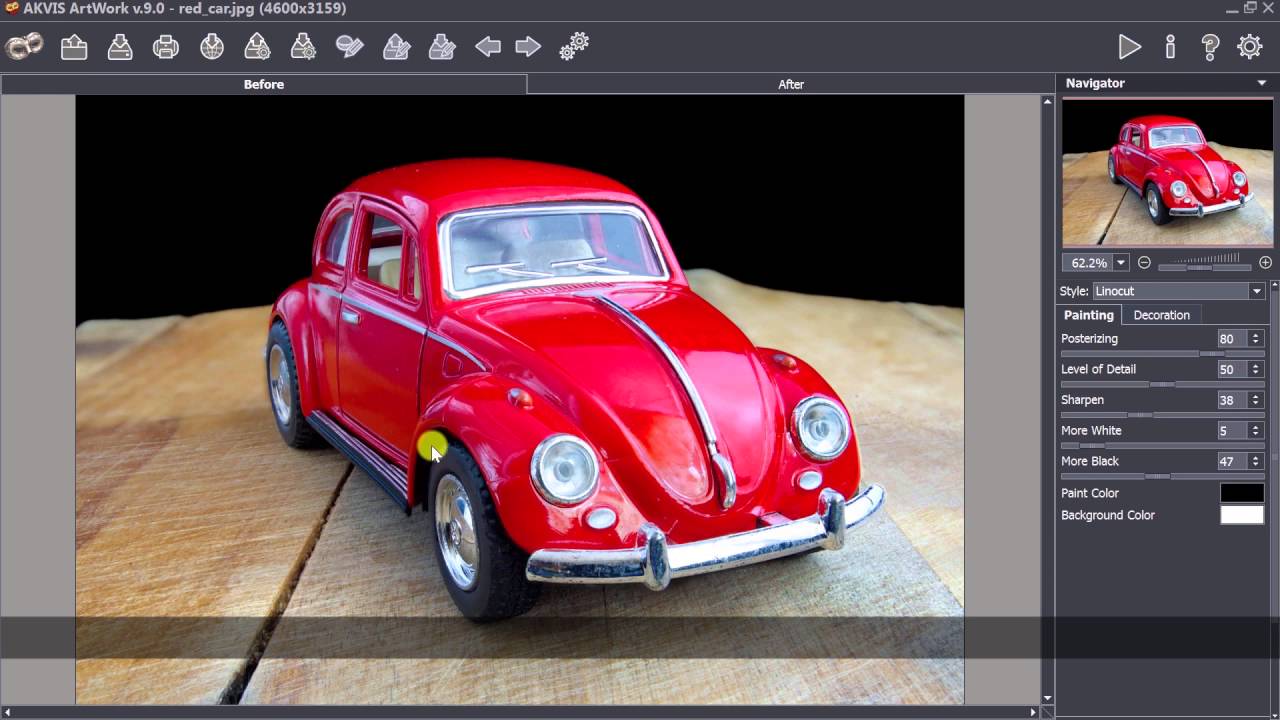Click the Open image toolbar icon
The image size is (1280, 720).
[x=74, y=47]
